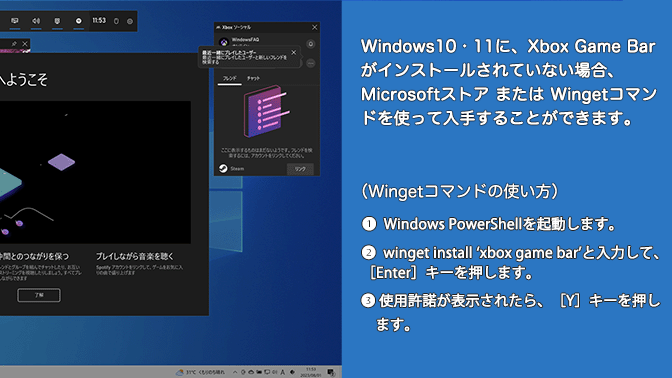This screenshot has width=672, height=378.
Task: Click the WindowsFAQ username text
Action: click(246, 39)
